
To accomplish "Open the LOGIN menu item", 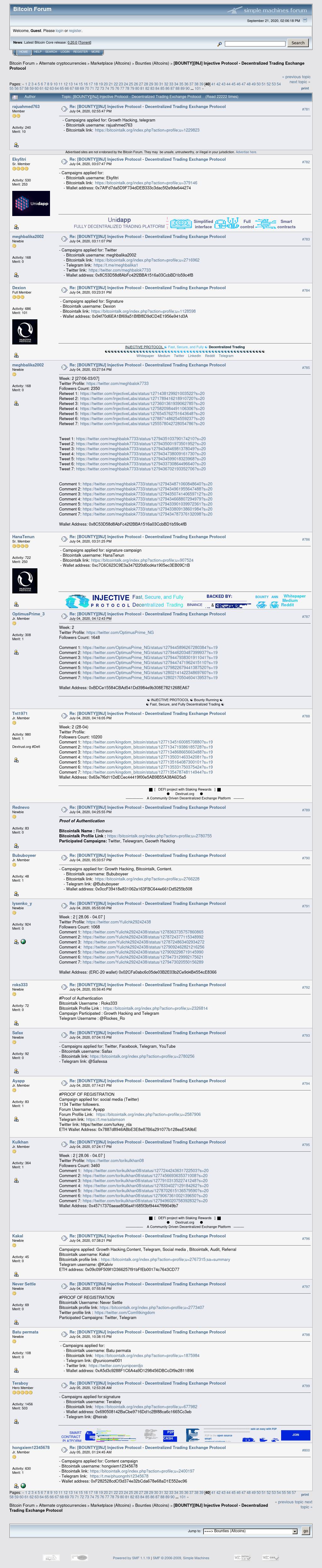I will point(65,52).
